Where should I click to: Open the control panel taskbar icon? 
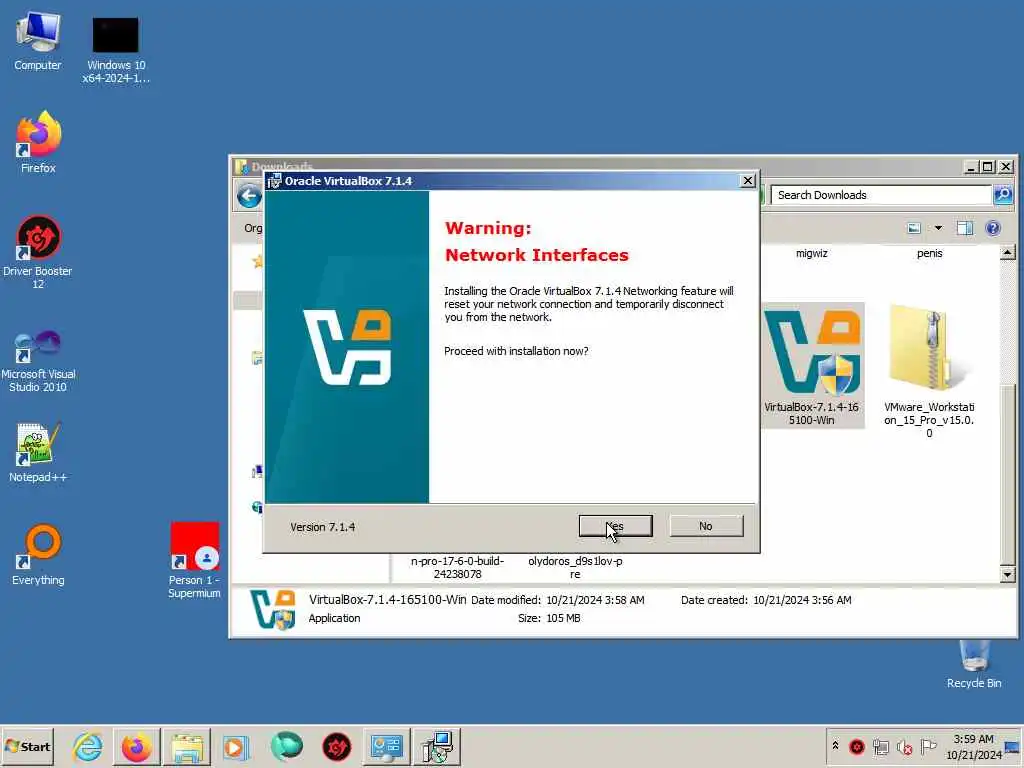tap(386, 747)
